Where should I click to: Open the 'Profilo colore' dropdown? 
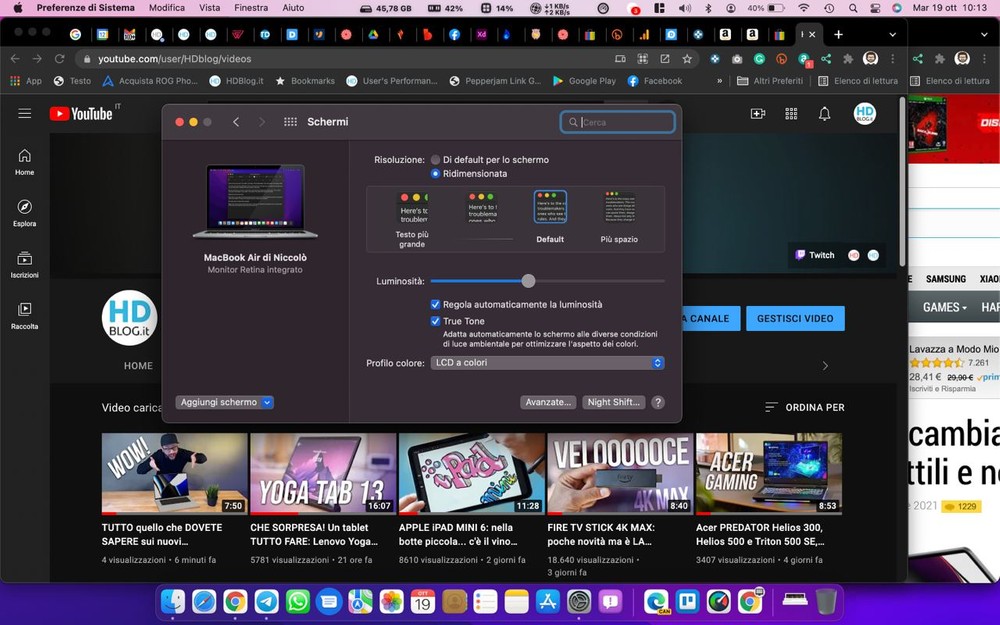[x=548, y=363]
